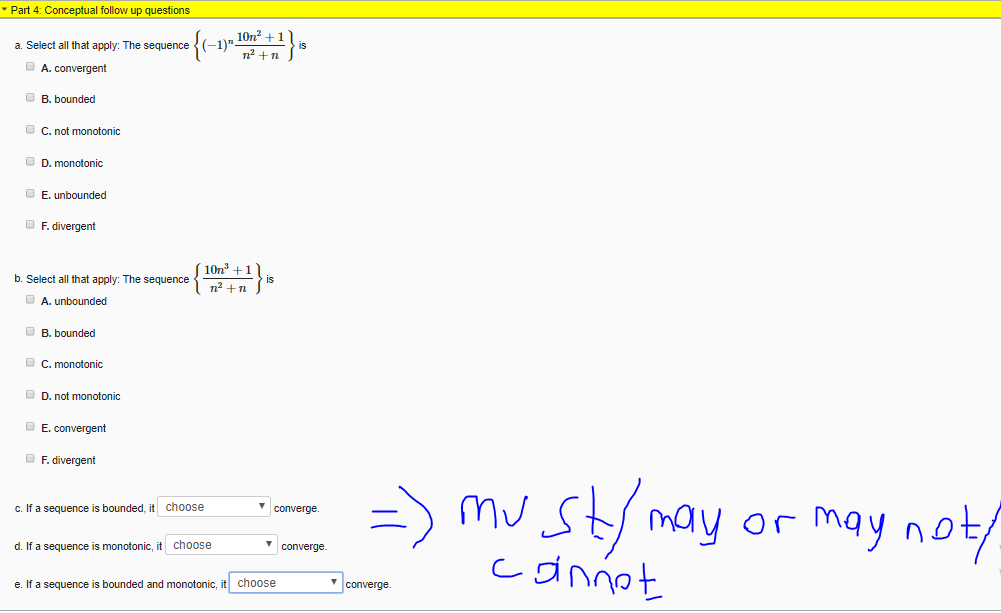This screenshot has width=1001, height=613.
Task: Enable 'D. not monotonic' in part b
Action: click(x=30, y=394)
